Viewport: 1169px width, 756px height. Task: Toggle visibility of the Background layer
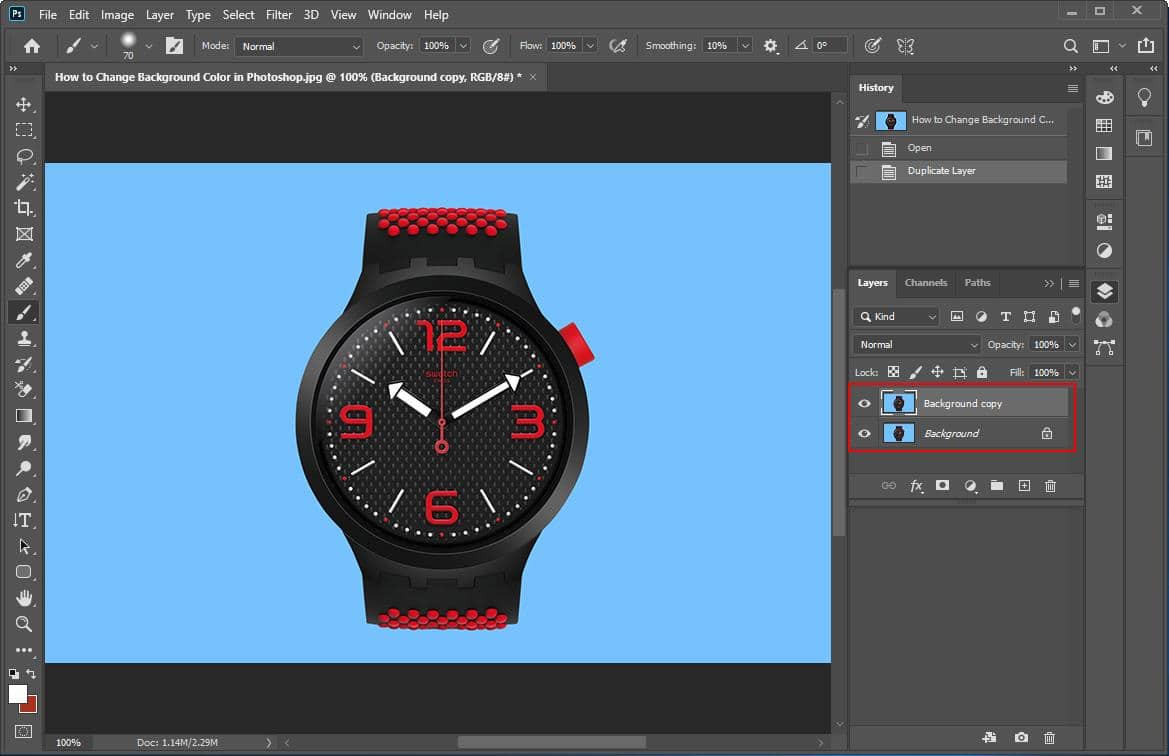(863, 433)
